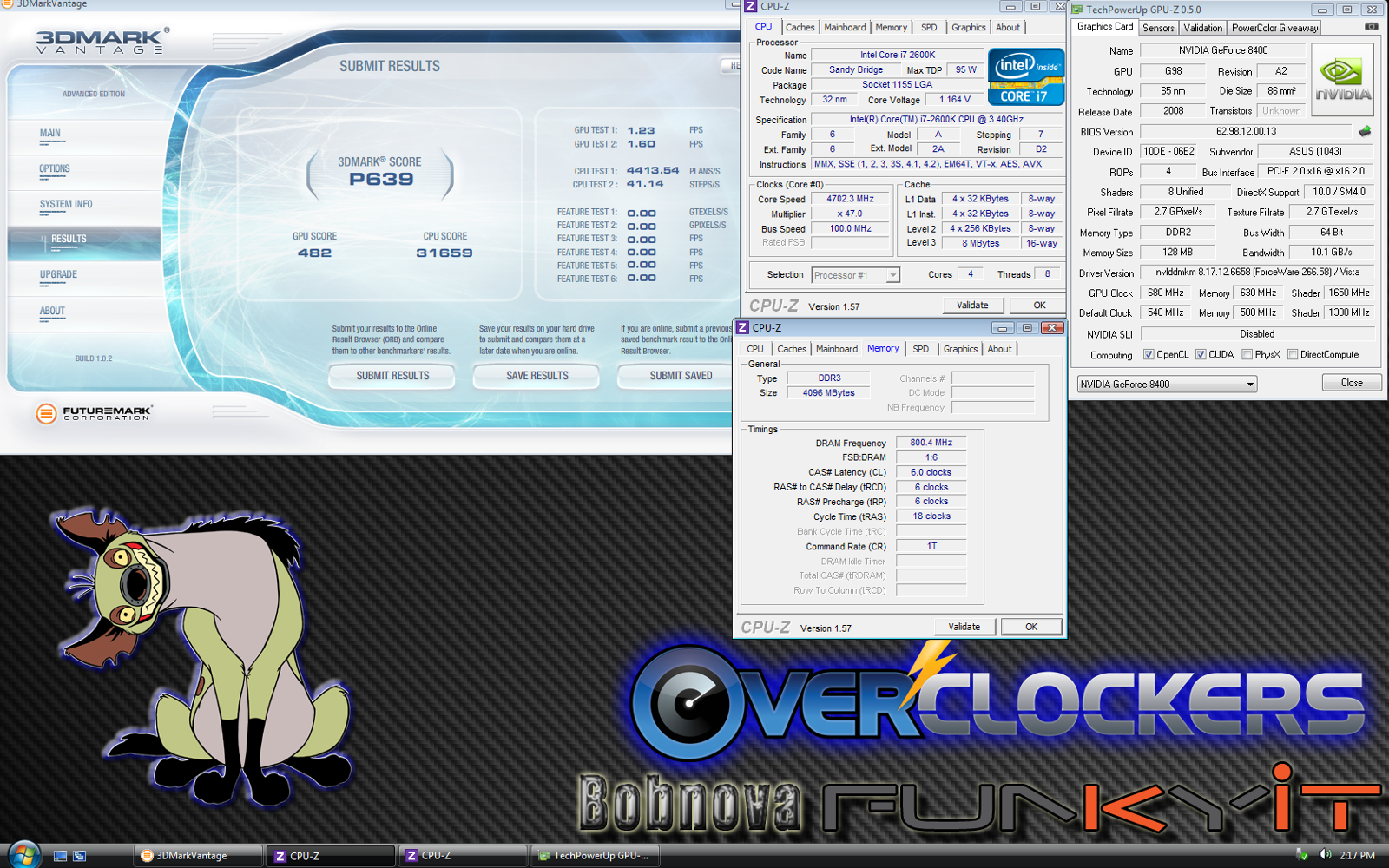
Task: Open Mainboard tab in CPU-Z Memory window
Action: pos(837,349)
